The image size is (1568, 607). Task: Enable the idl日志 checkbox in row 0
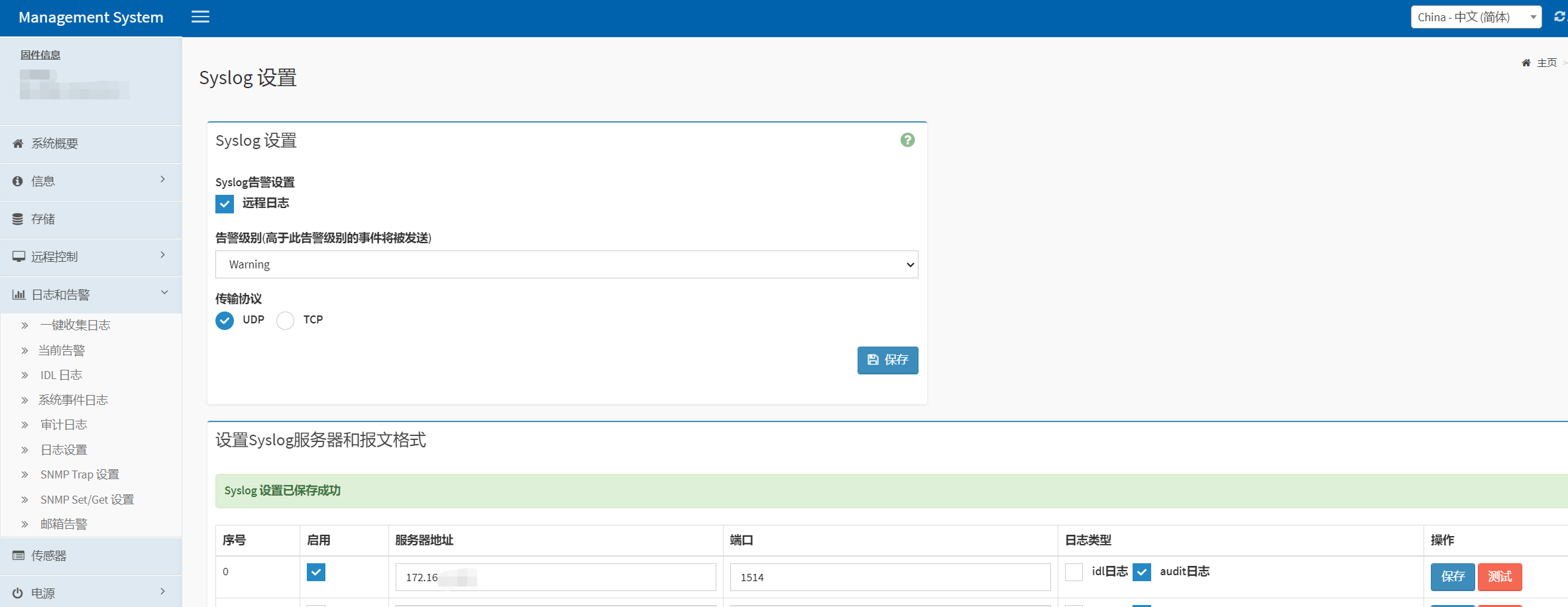coord(1074,572)
